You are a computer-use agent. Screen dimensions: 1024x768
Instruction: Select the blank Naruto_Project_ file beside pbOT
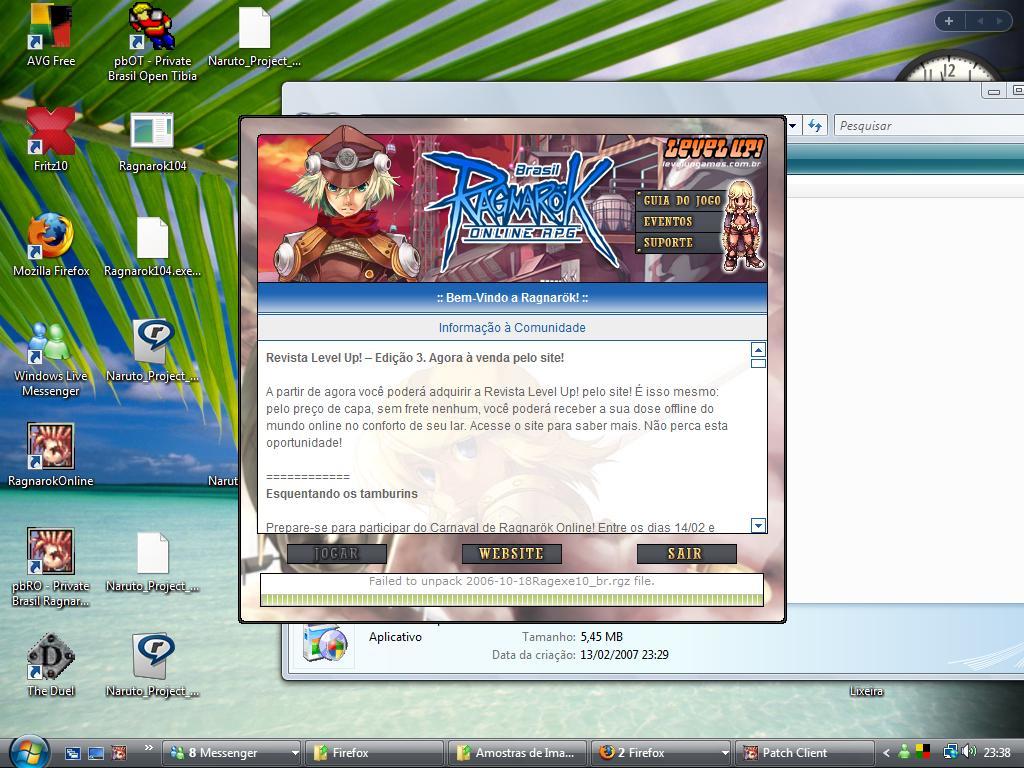point(254,36)
